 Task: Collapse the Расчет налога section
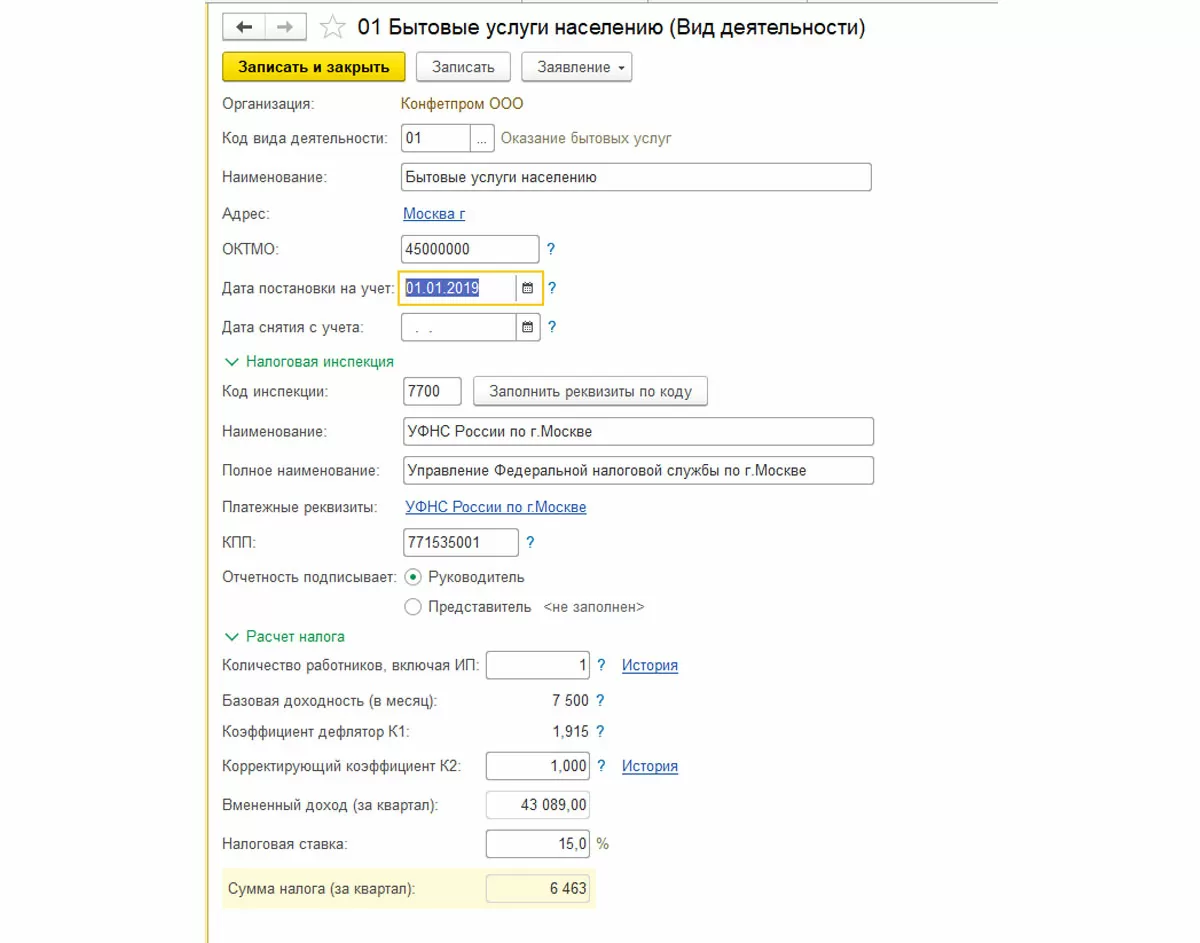click(232, 636)
